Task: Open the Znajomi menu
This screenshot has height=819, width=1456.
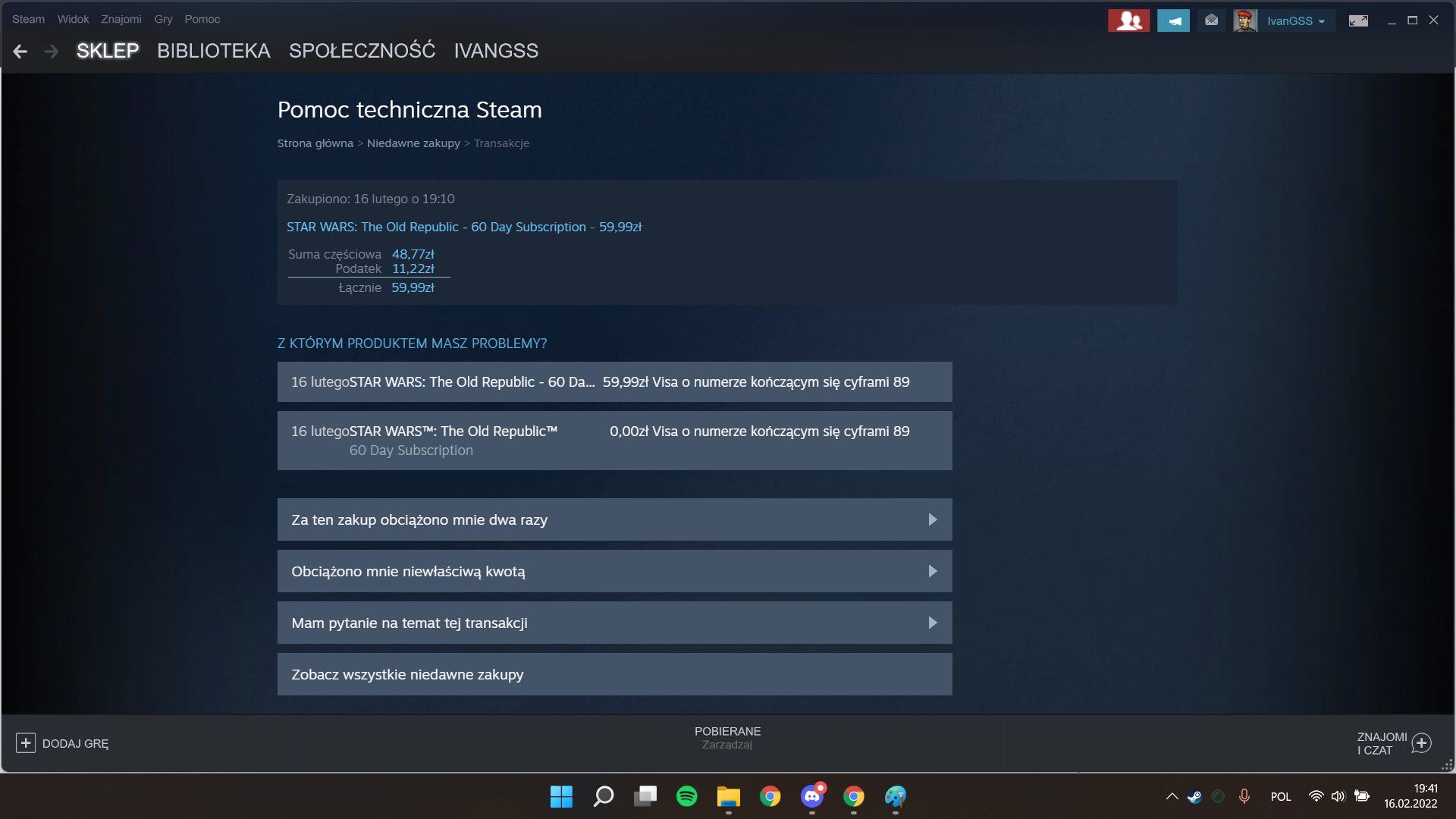Action: [121, 19]
